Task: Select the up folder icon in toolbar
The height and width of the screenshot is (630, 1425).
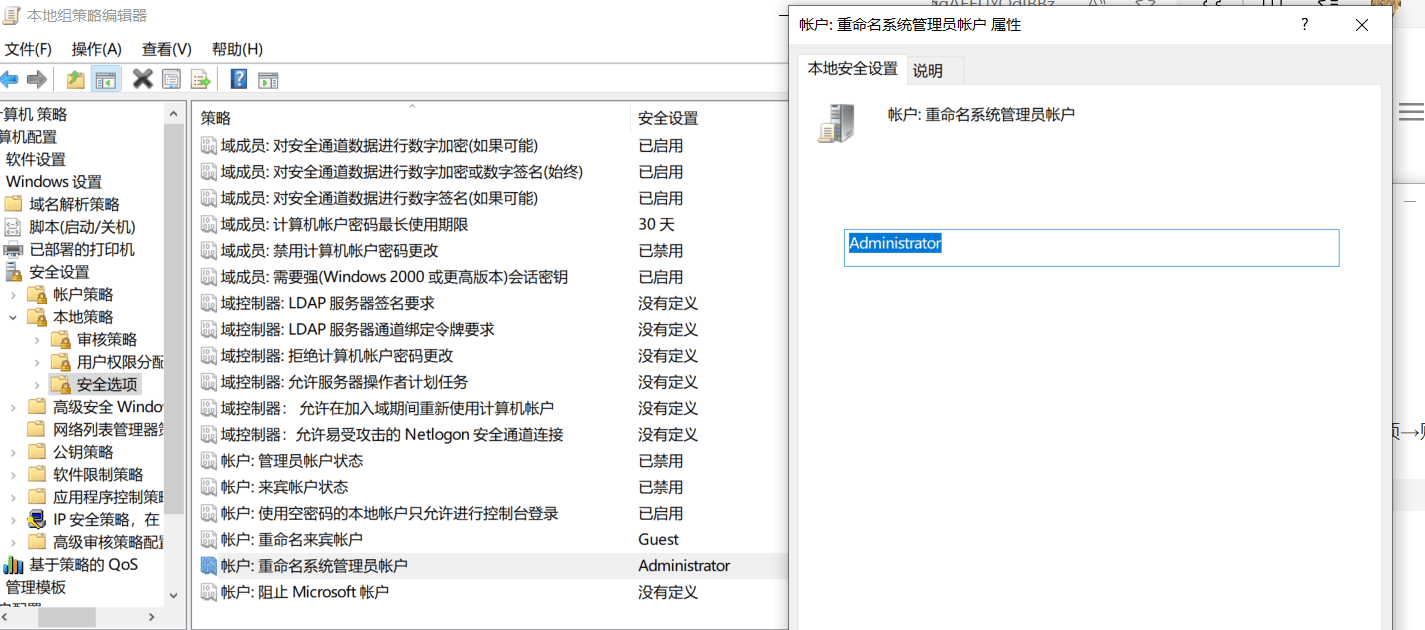Action: pos(75,78)
